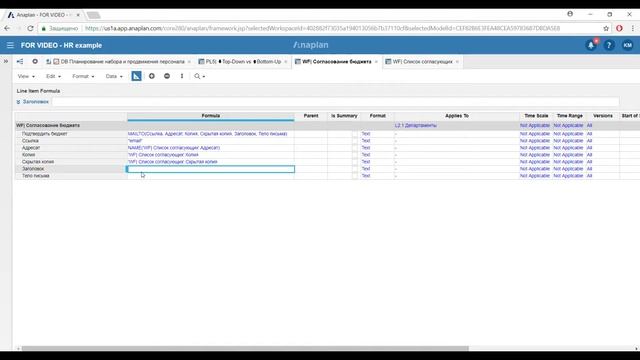Close the WF Согласование бюджета tab
The image size is (640, 360).
click(376, 62)
